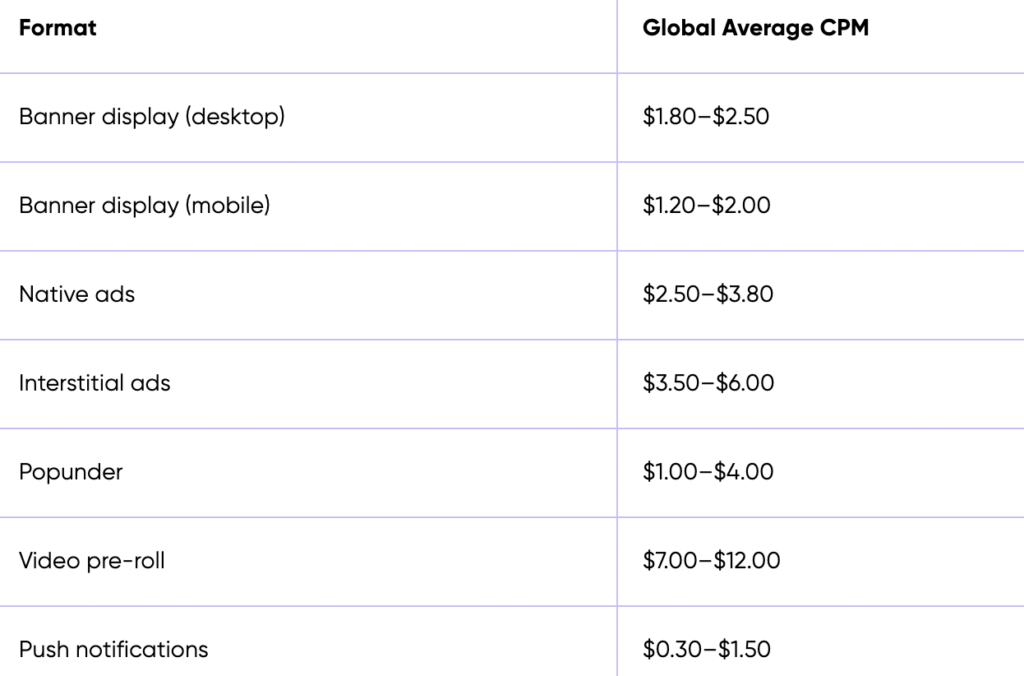Select the $0.30–$1.50 CPM cell

click(706, 649)
